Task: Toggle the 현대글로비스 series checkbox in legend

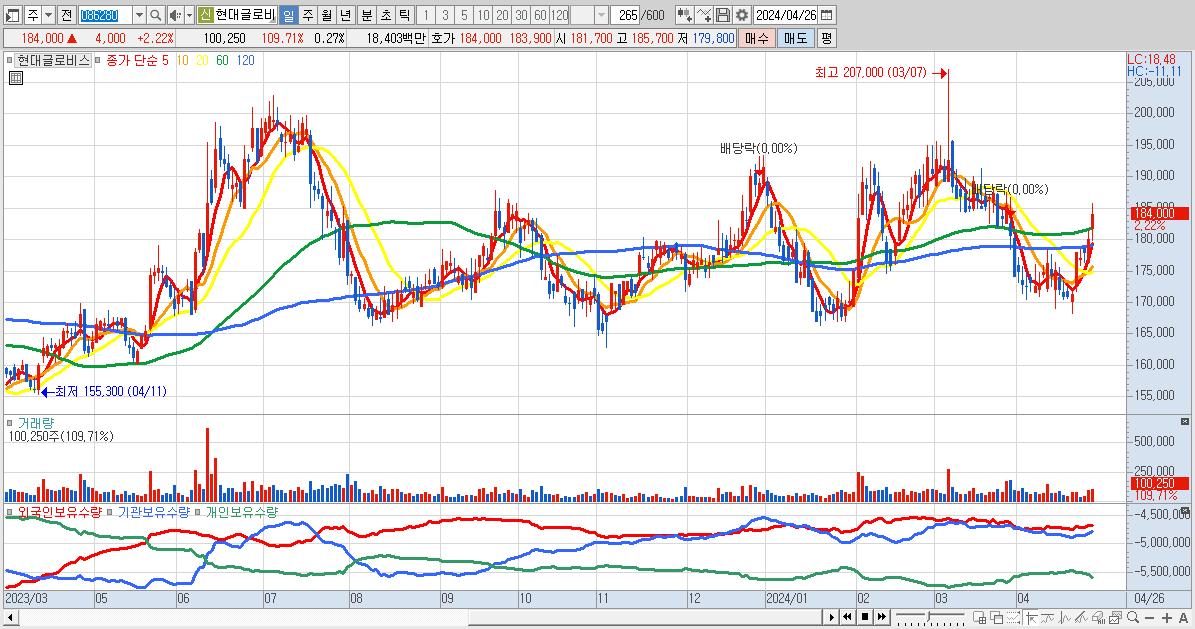Action: coord(9,60)
